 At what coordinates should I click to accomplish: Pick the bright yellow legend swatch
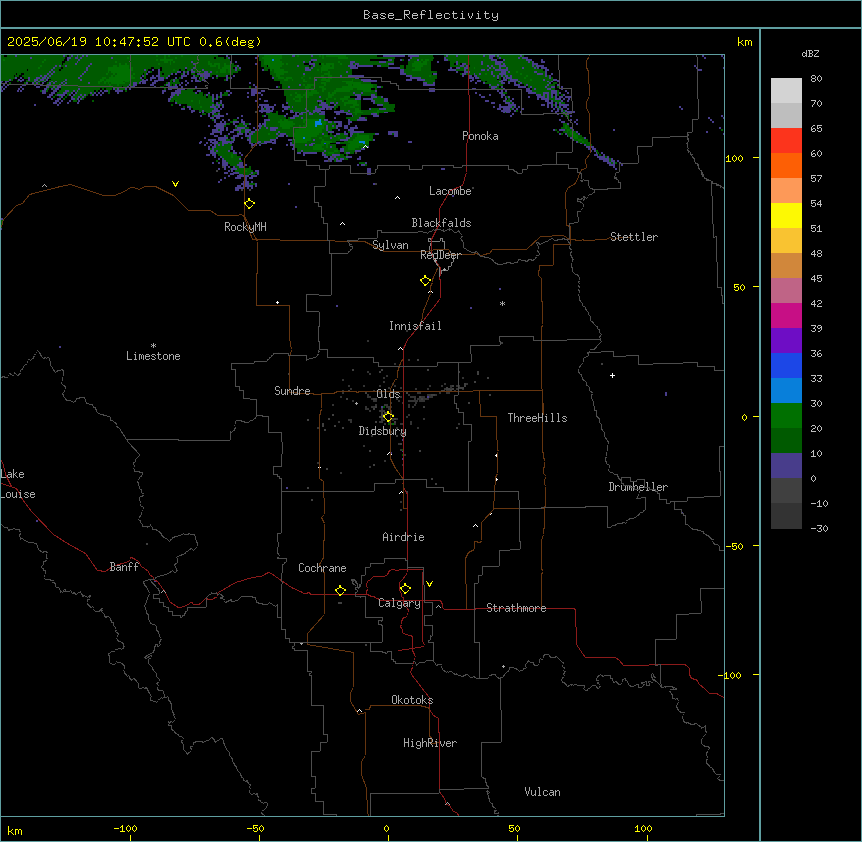point(786,215)
